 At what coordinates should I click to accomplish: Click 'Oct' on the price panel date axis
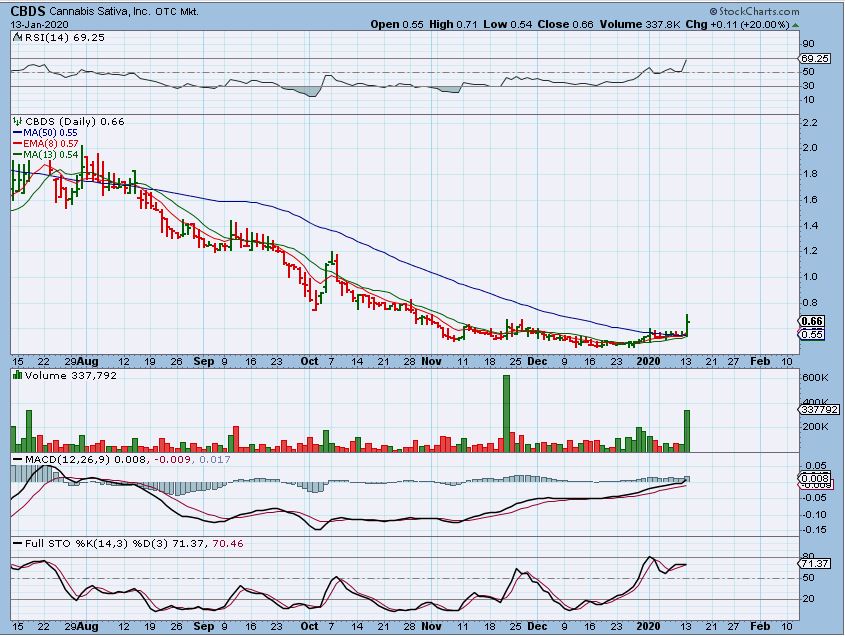pos(309,361)
